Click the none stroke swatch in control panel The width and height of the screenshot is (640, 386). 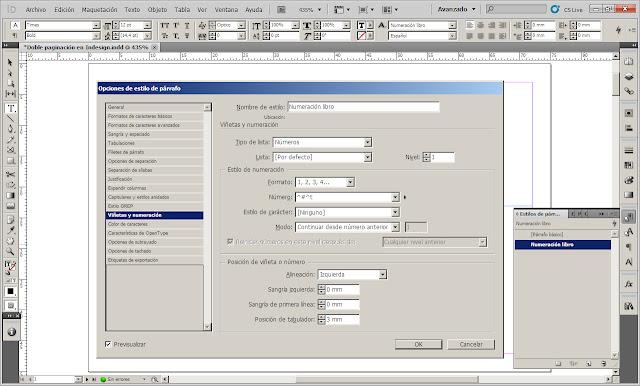(x=361, y=36)
